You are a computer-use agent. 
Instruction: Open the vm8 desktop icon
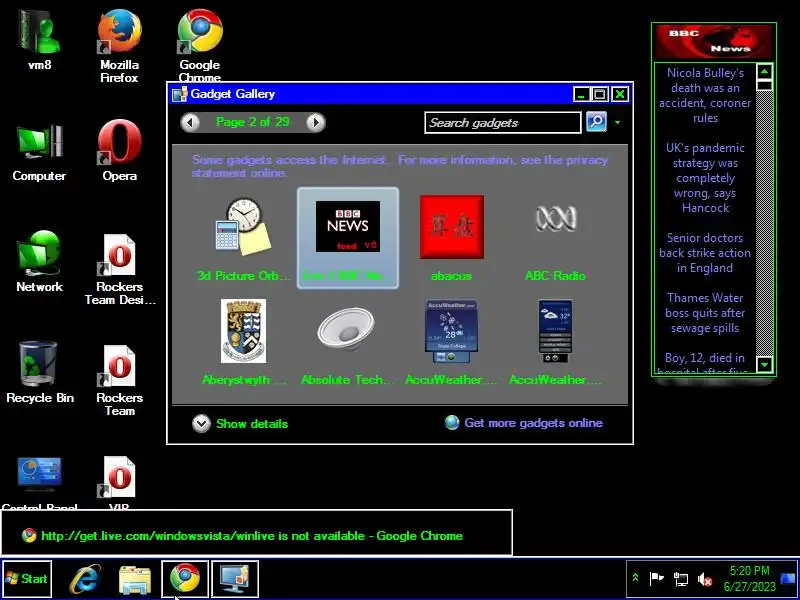click(39, 40)
